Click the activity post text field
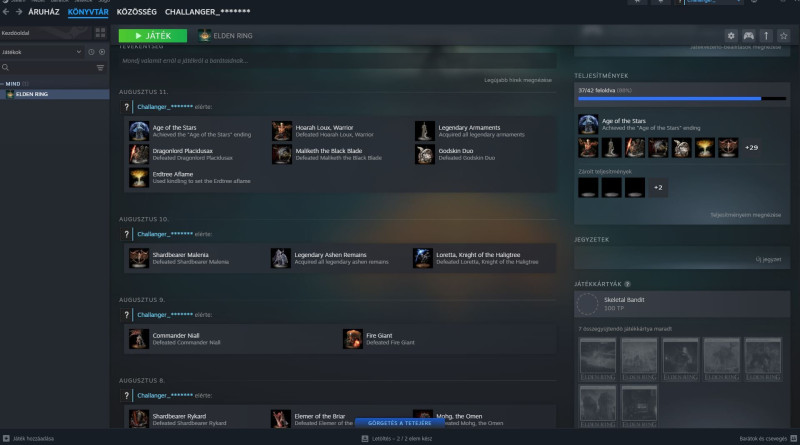This screenshot has height=445, width=800. pos(337,61)
